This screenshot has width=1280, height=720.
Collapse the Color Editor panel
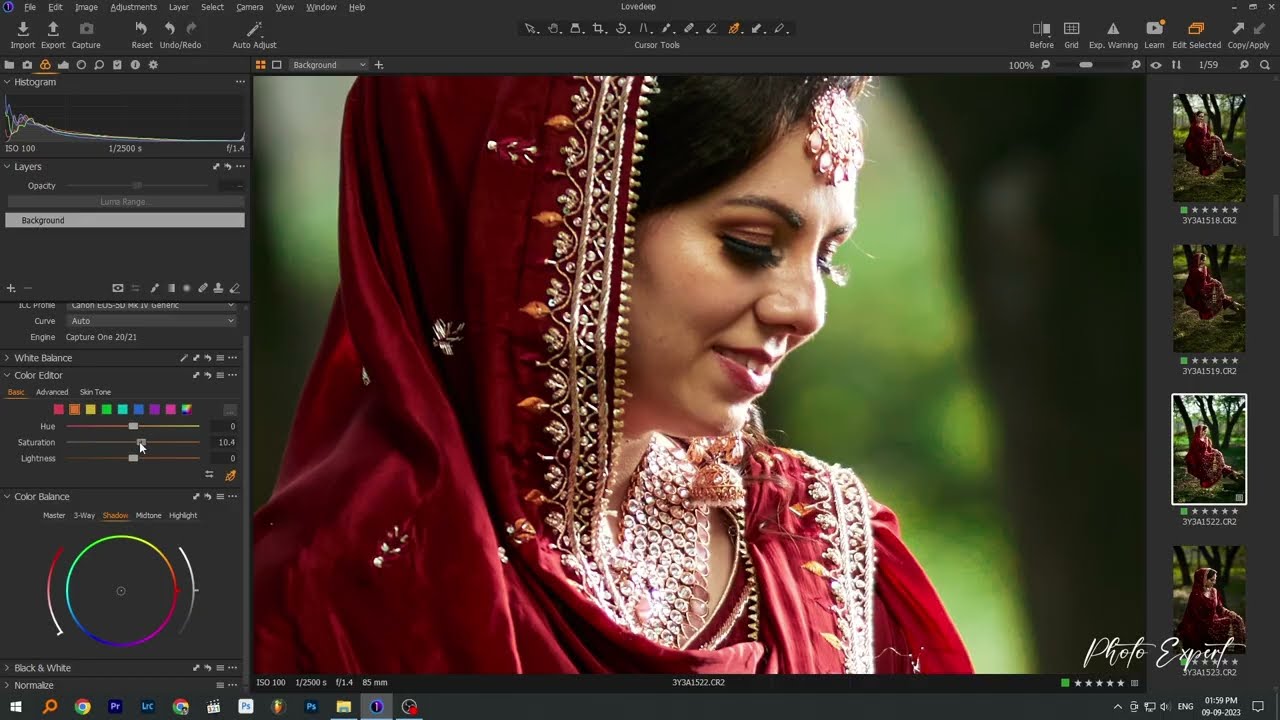pos(7,376)
